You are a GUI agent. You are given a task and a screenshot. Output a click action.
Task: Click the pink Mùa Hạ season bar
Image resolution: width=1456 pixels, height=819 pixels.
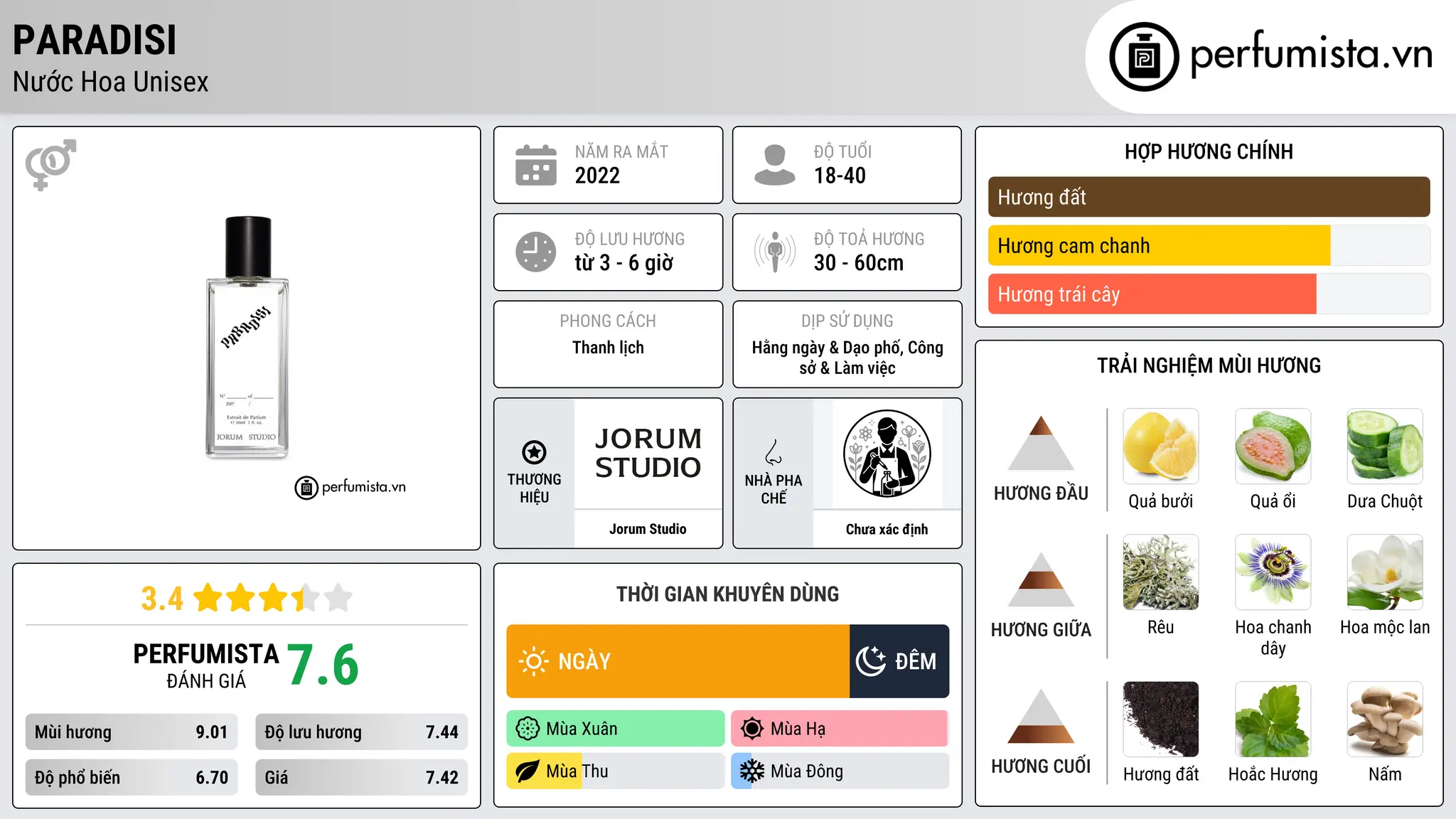click(x=840, y=729)
